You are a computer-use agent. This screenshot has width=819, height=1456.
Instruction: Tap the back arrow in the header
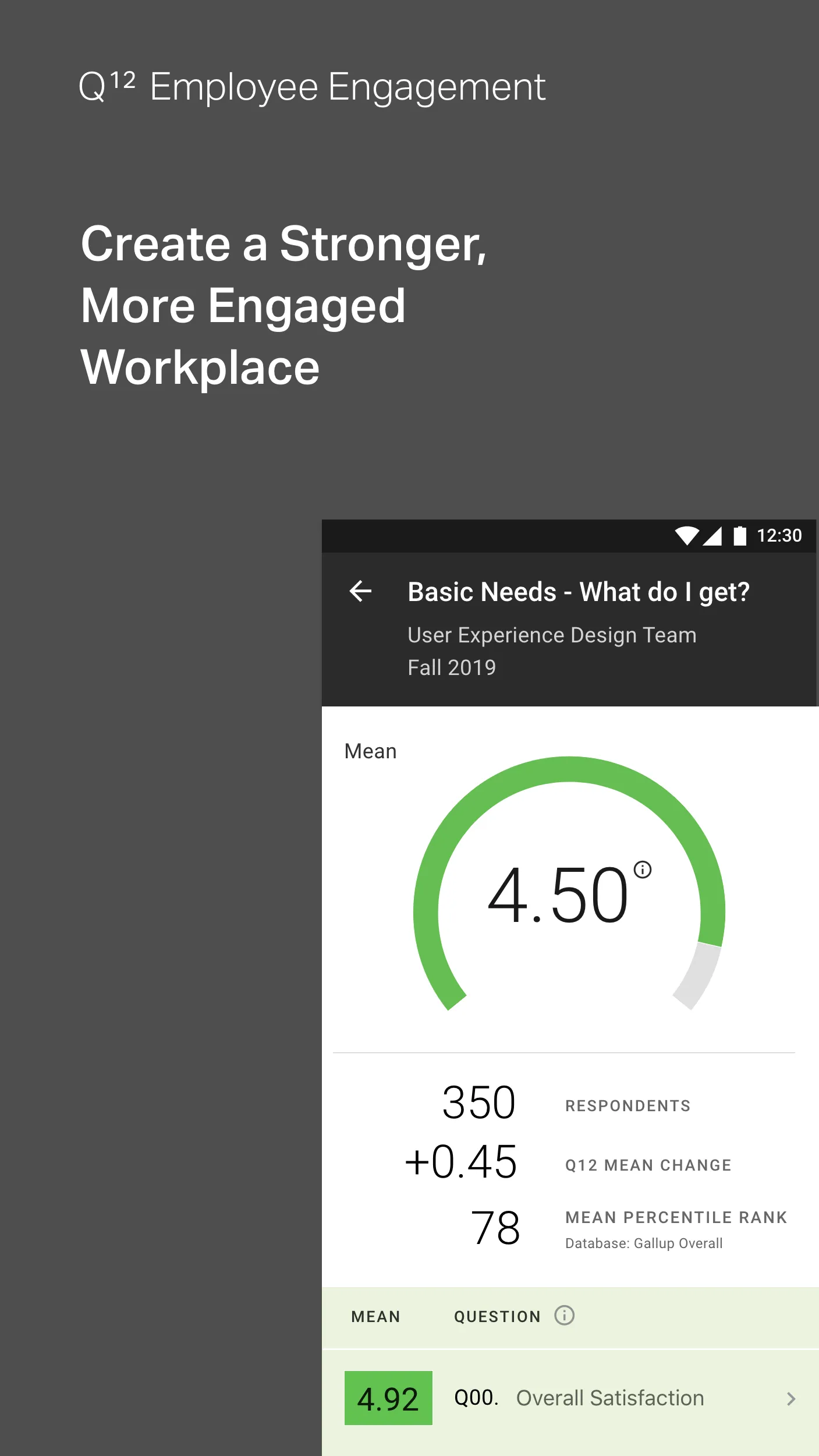click(x=360, y=591)
